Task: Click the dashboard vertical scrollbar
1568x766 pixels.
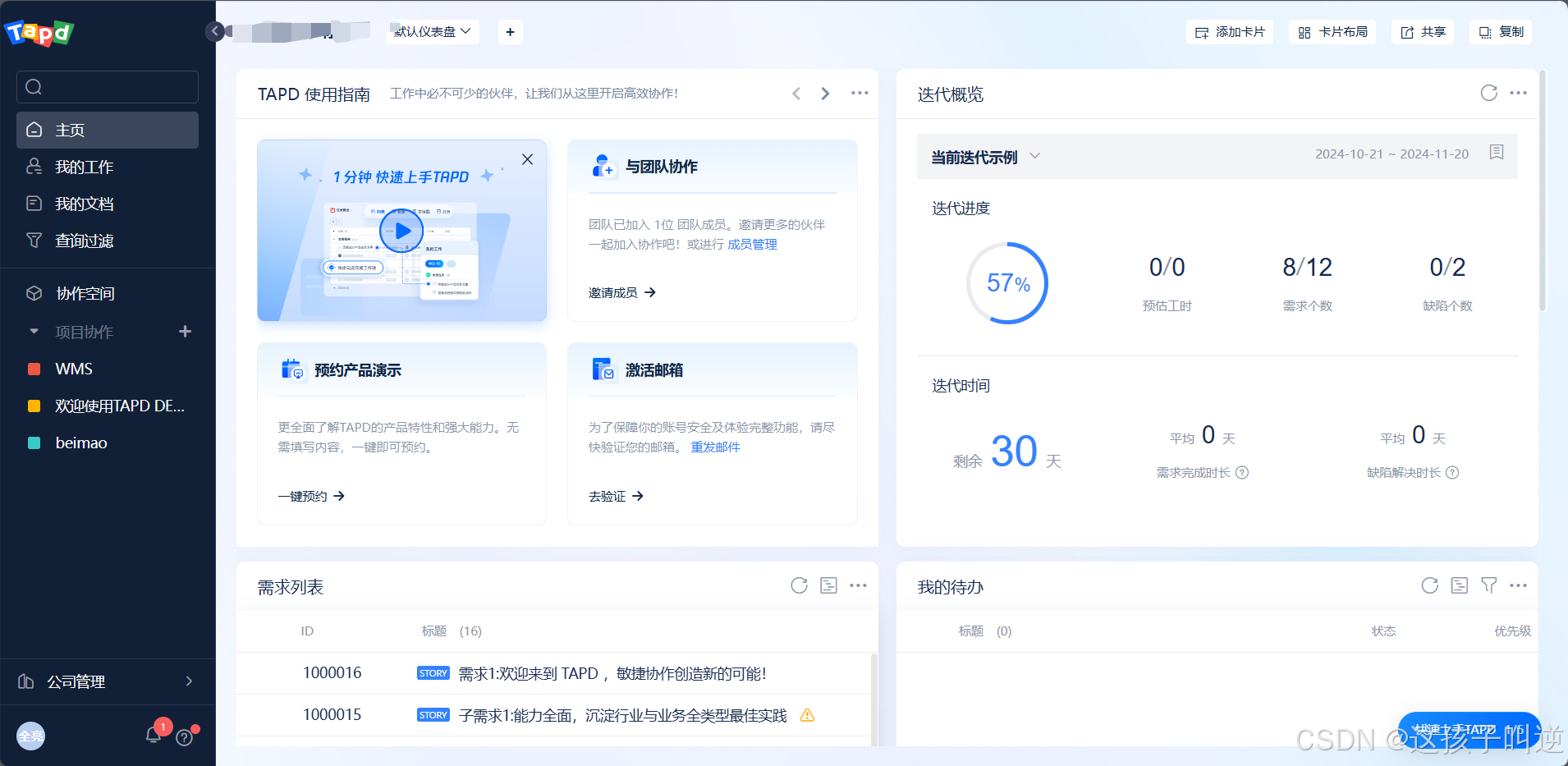Action: pyautogui.click(x=1543, y=190)
